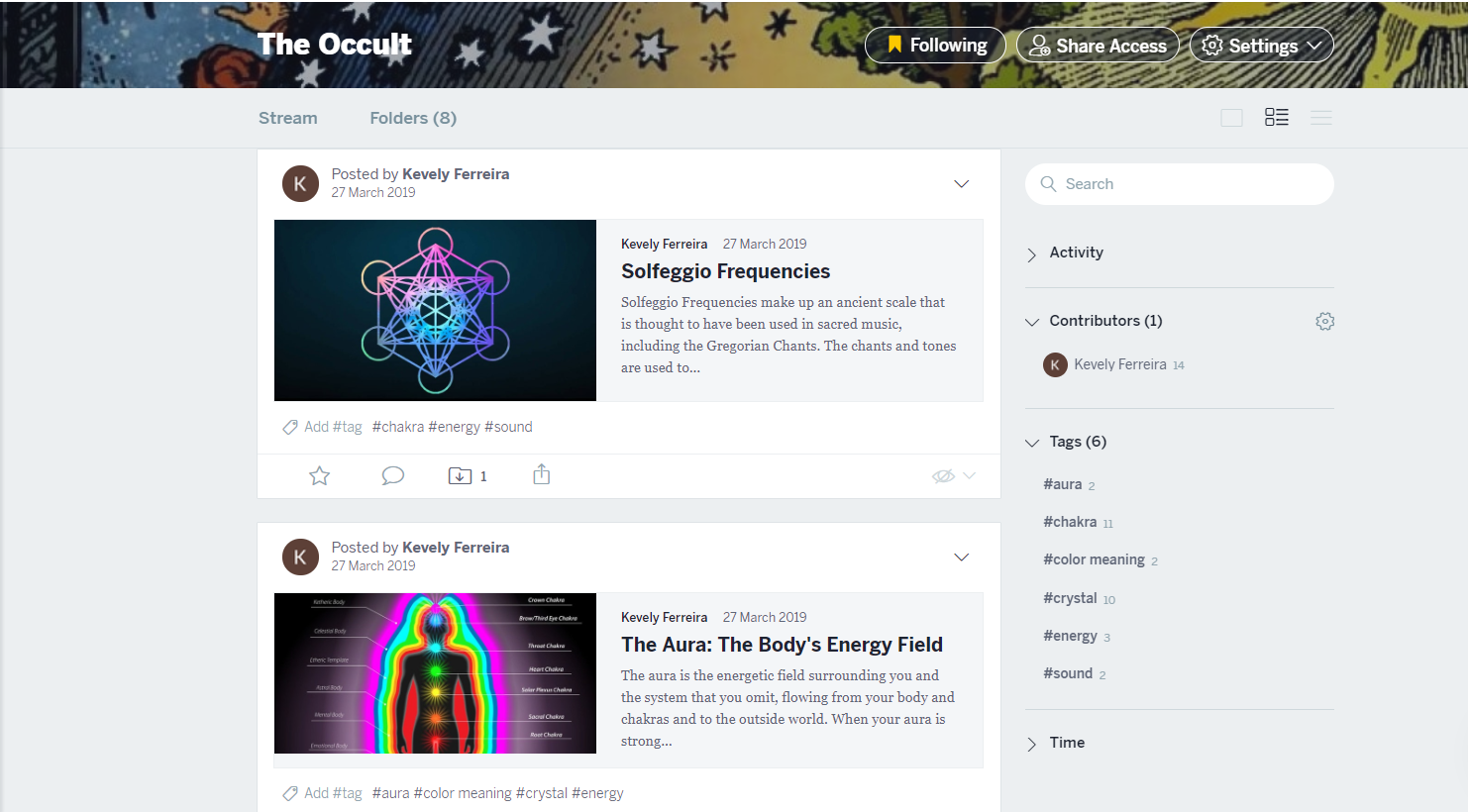Open Settings dropdown in header
This screenshot has width=1468, height=812.
[1261, 45]
